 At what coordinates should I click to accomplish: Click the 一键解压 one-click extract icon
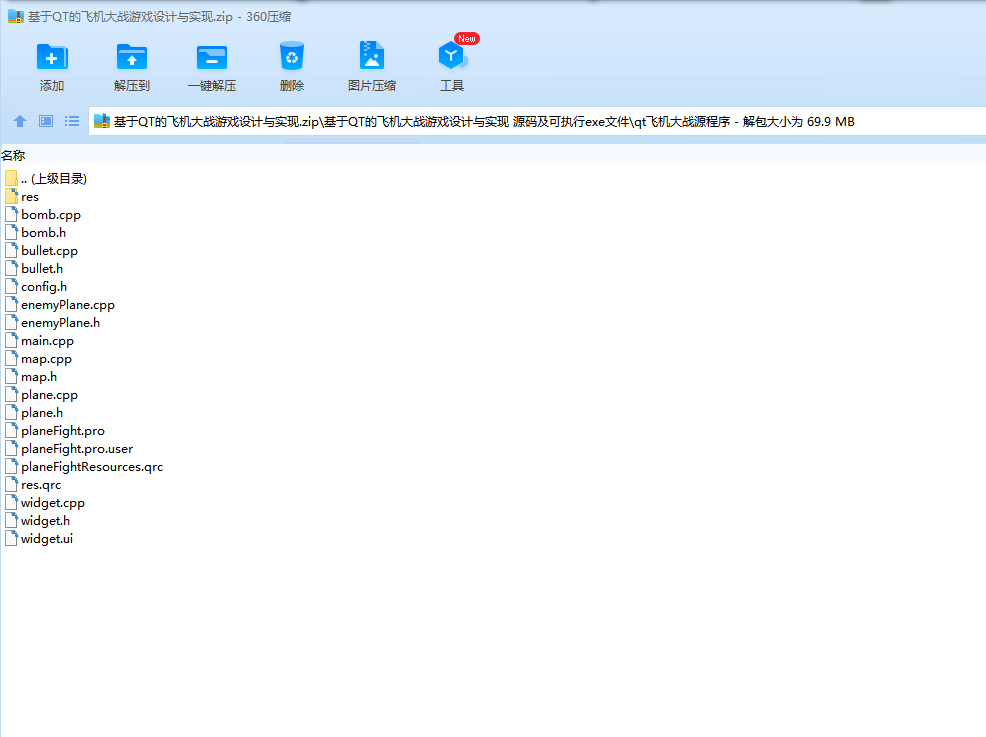tap(212, 57)
